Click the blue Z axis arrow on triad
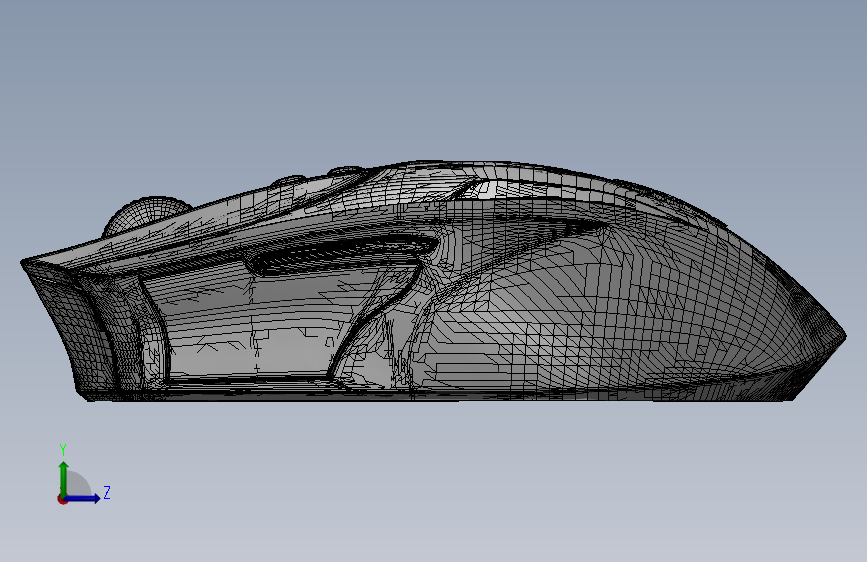This screenshot has width=867, height=562. pos(83,498)
